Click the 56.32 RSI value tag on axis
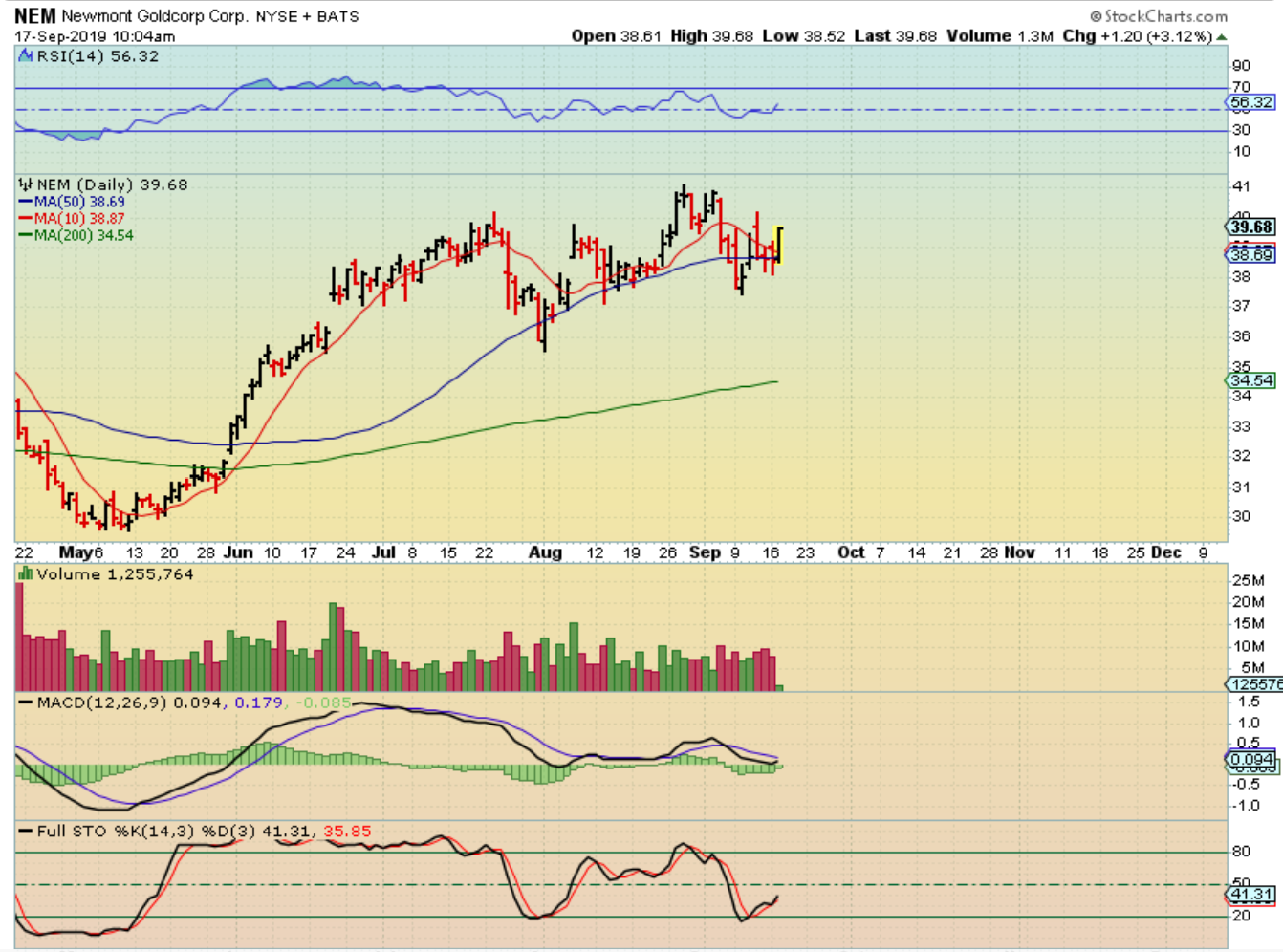The height and width of the screenshot is (952, 1283). (1251, 102)
